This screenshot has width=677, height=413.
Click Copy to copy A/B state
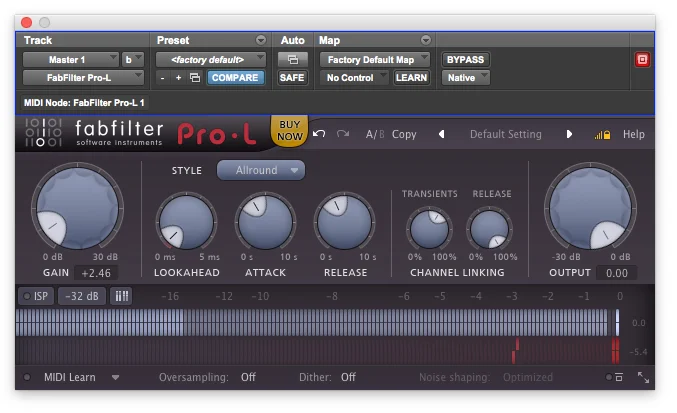click(404, 134)
